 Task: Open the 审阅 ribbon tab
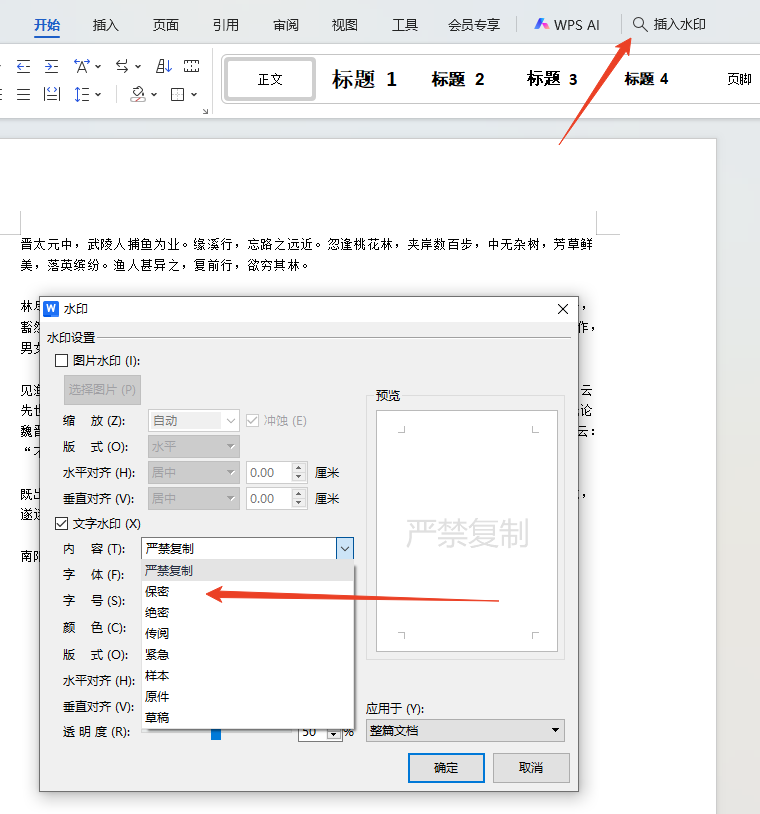click(286, 25)
